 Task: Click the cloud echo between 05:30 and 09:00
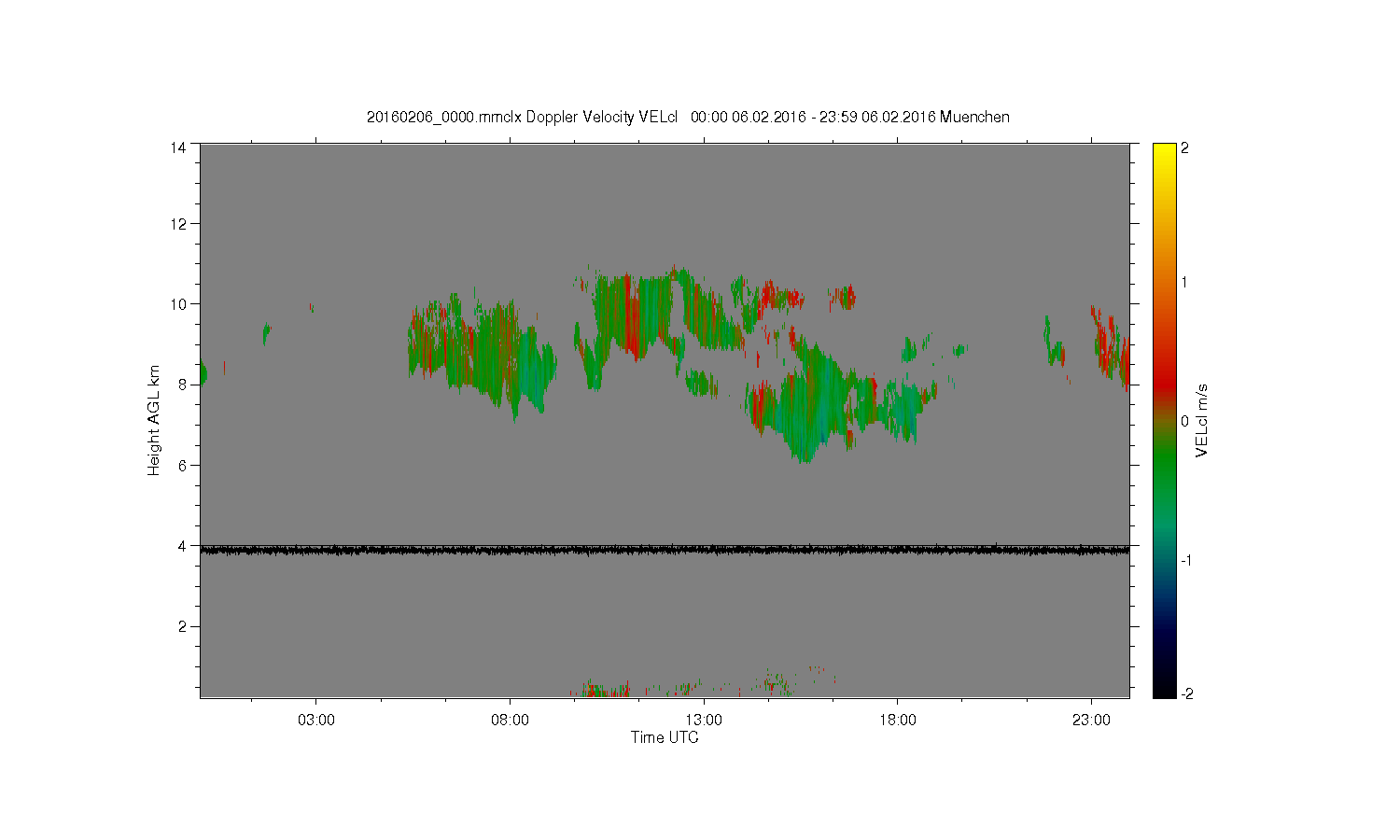point(481,359)
